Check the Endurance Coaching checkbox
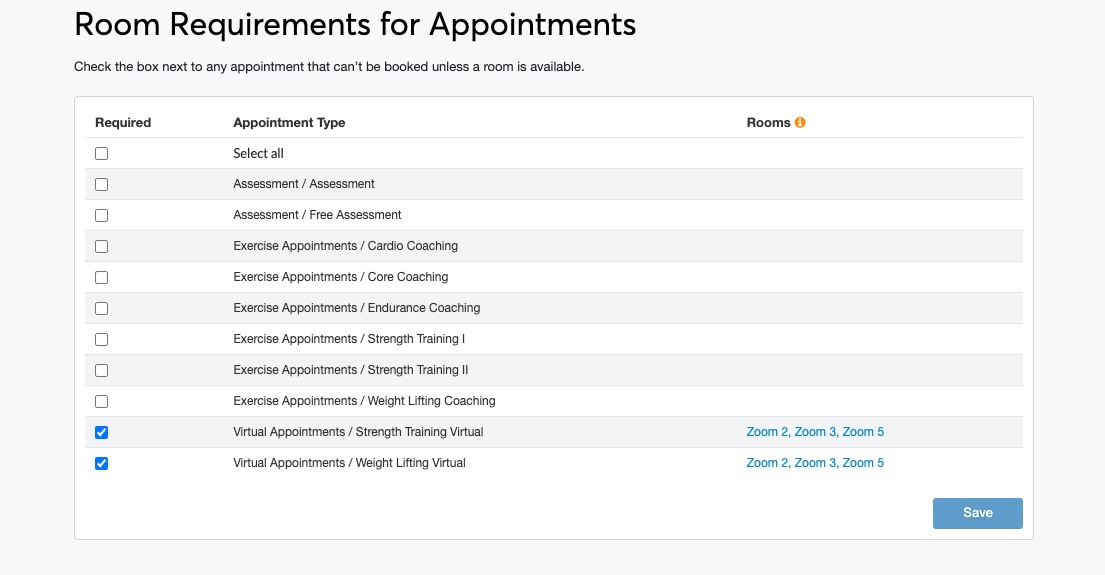The height and width of the screenshot is (575, 1105). coord(101,309)
